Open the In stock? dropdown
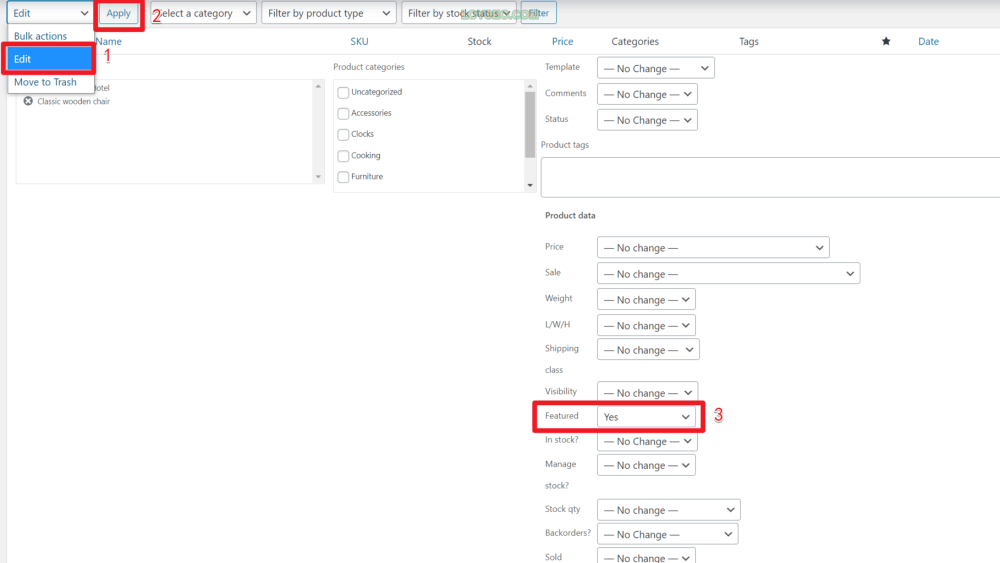This screenshot has height=563, width=1000. coord(647,441)
